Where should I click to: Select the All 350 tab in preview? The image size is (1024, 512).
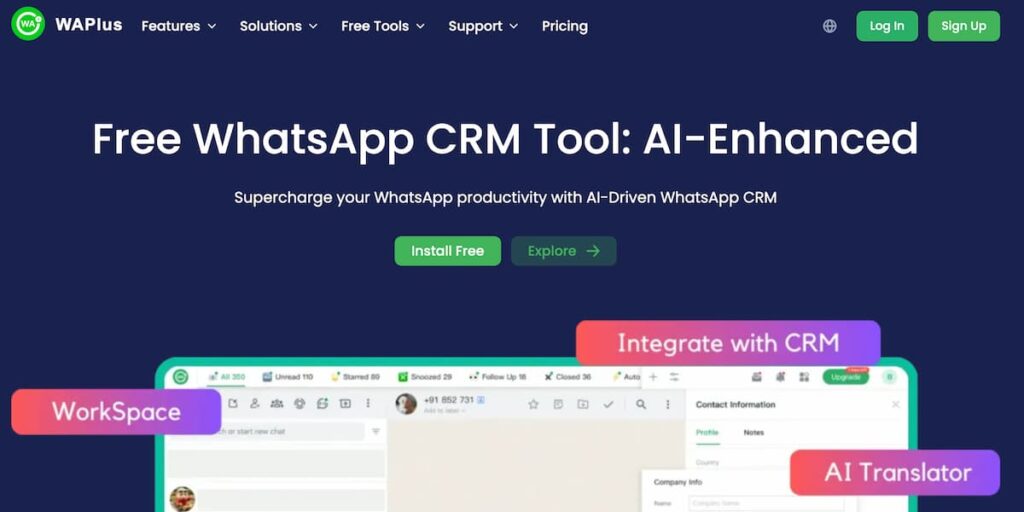pyautogui.click(x=227, y=377)
